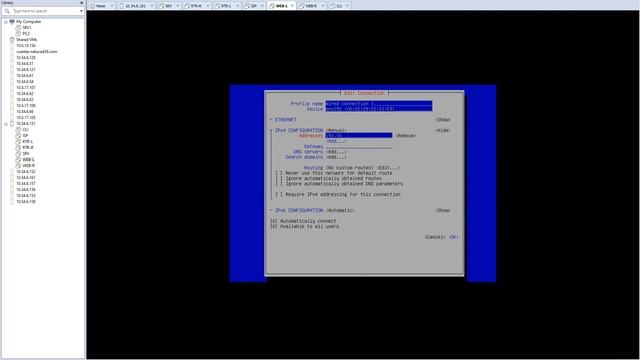Click <Edit...> for Routing

(388, 168)
